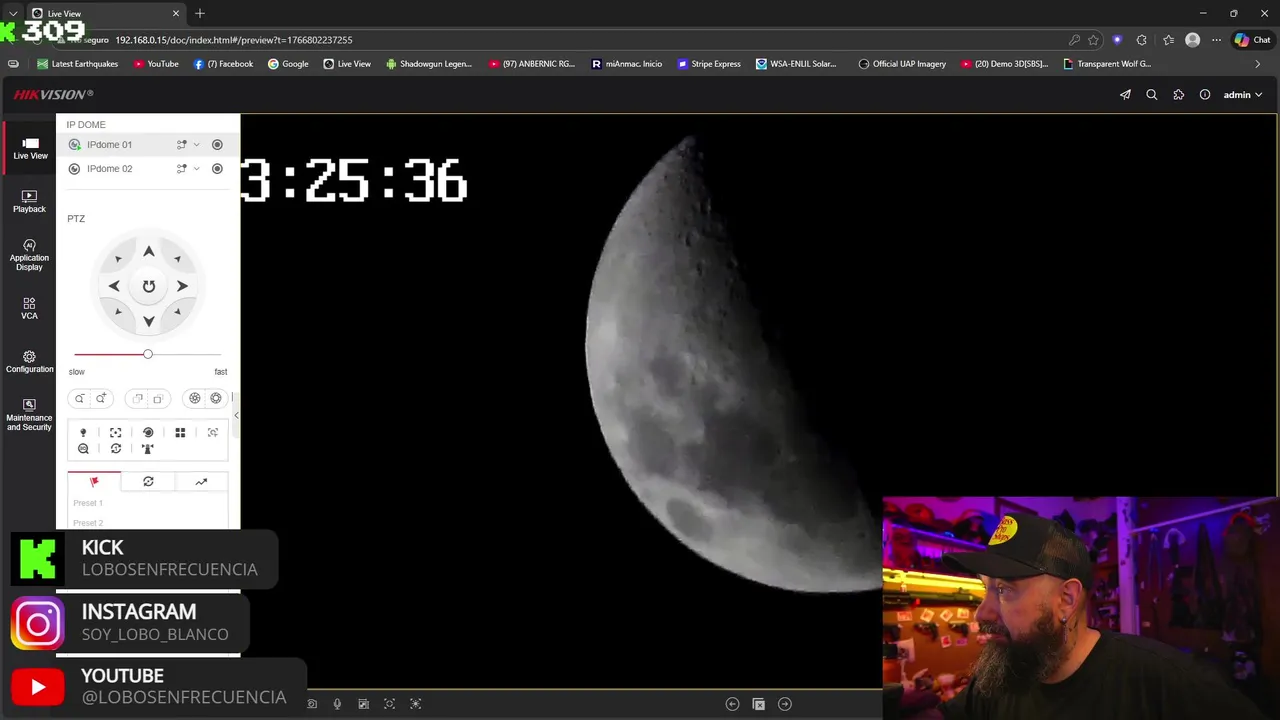Open the iris button
The width and height of the screenshot is (1280, 720).
point(216,398)
